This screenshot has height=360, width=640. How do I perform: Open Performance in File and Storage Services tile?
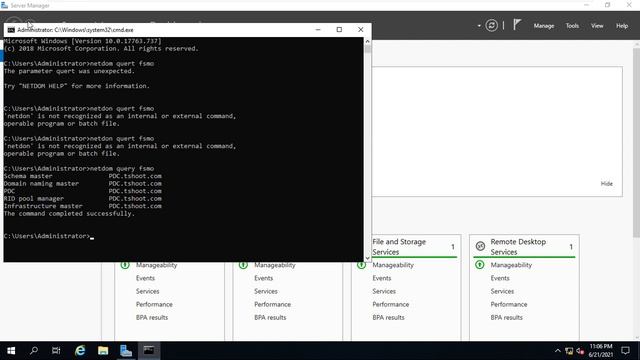390,304
